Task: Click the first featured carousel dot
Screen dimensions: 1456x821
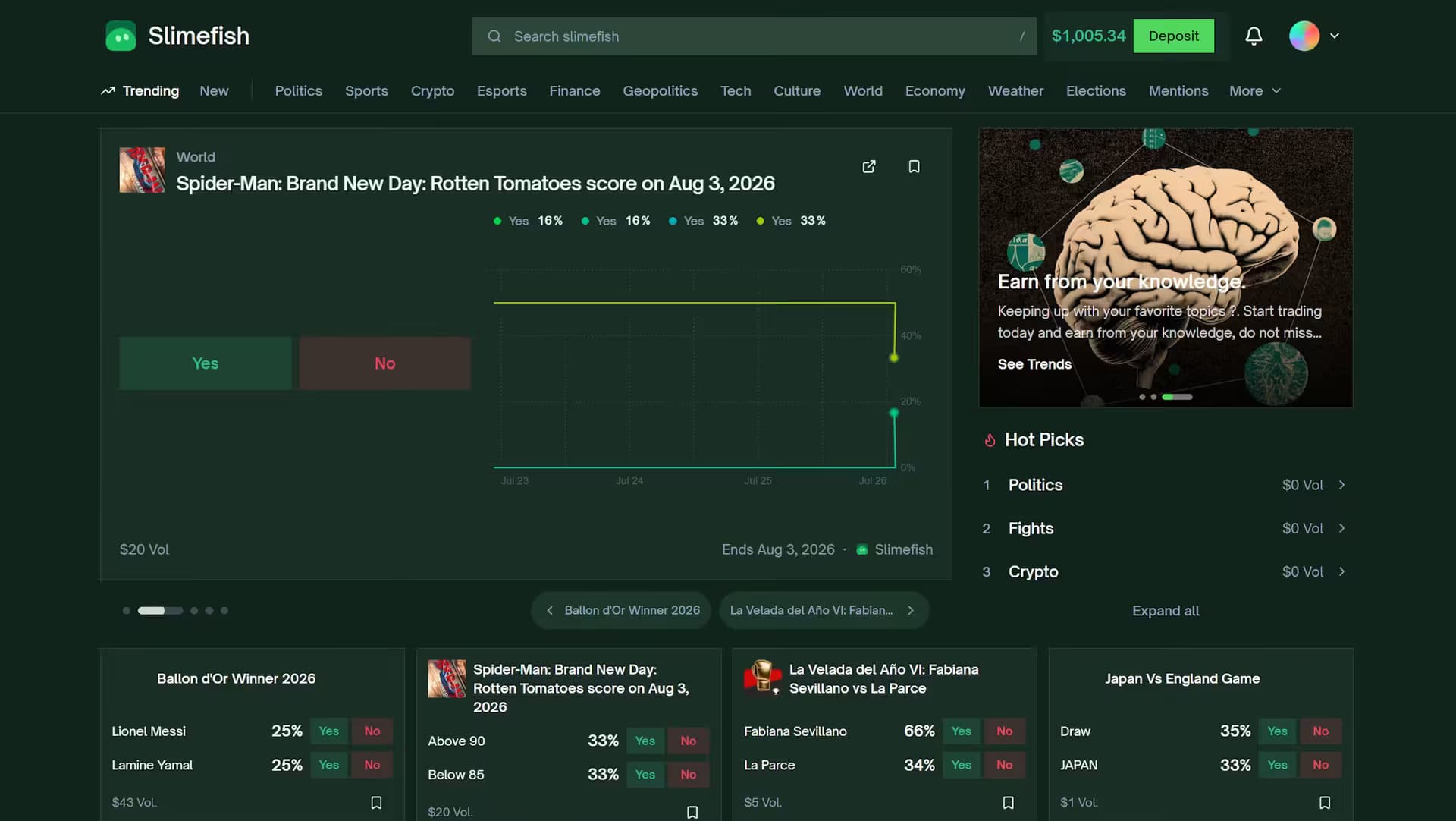Action: coord(127,611)
